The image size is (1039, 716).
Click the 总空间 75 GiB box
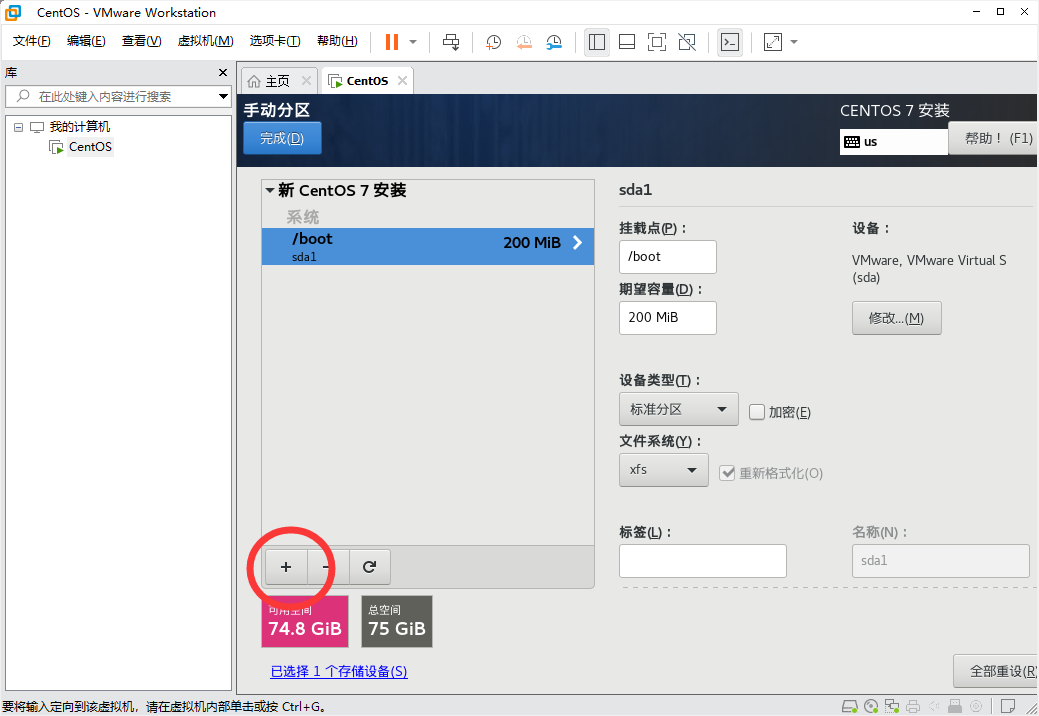[397, 621]
